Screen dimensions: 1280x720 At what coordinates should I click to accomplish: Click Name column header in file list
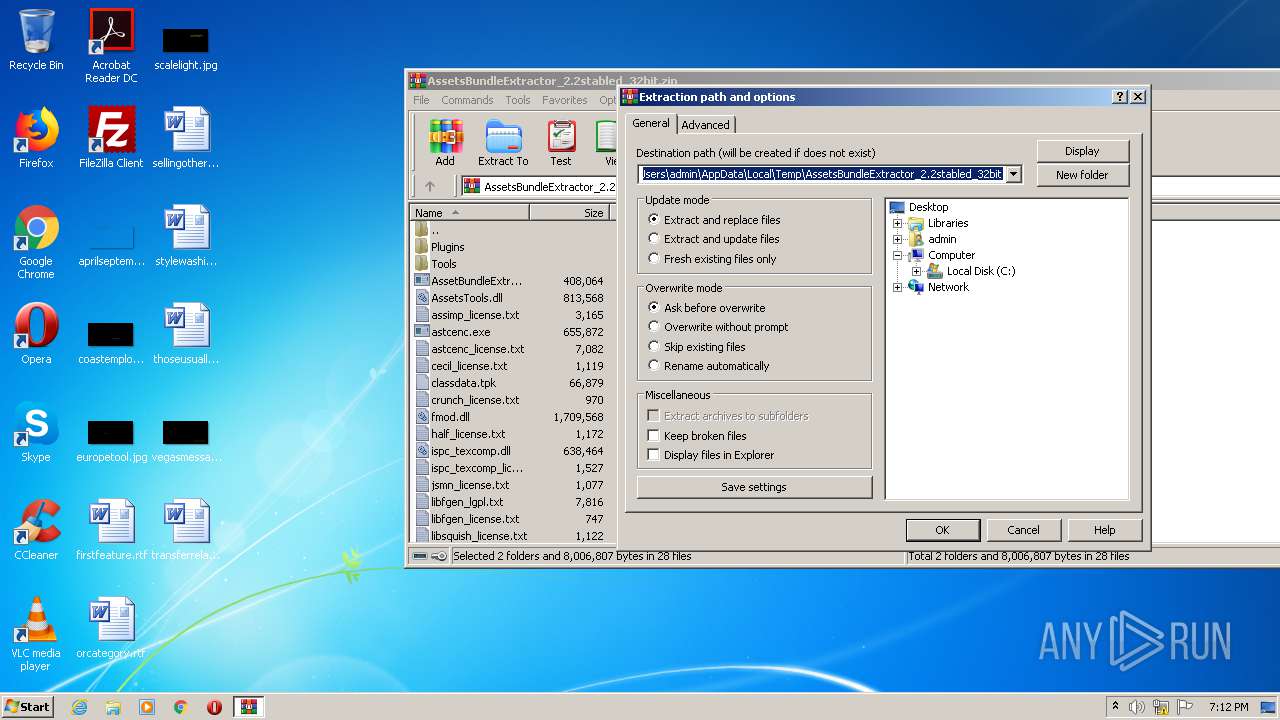469,213
